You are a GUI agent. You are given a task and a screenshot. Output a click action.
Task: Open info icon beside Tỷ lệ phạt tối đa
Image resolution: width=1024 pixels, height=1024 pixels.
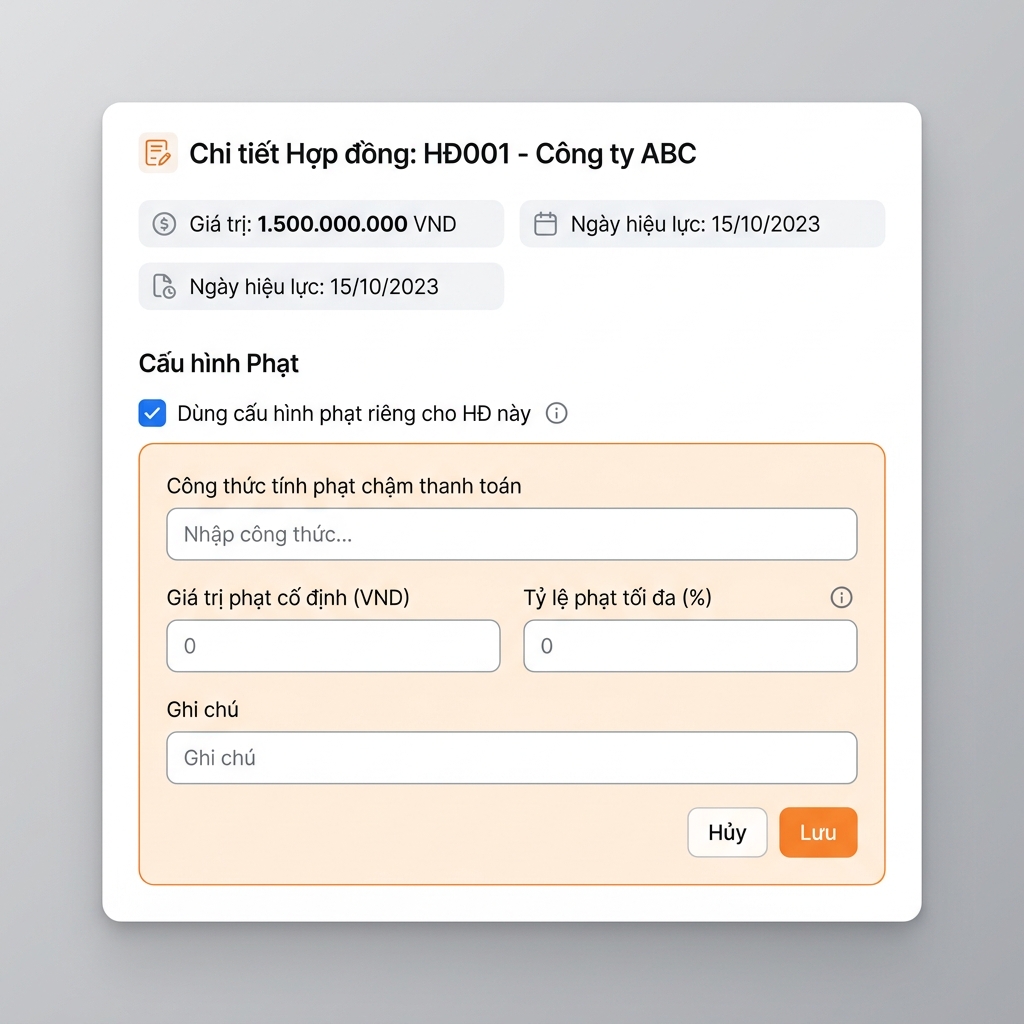(841, 598)
